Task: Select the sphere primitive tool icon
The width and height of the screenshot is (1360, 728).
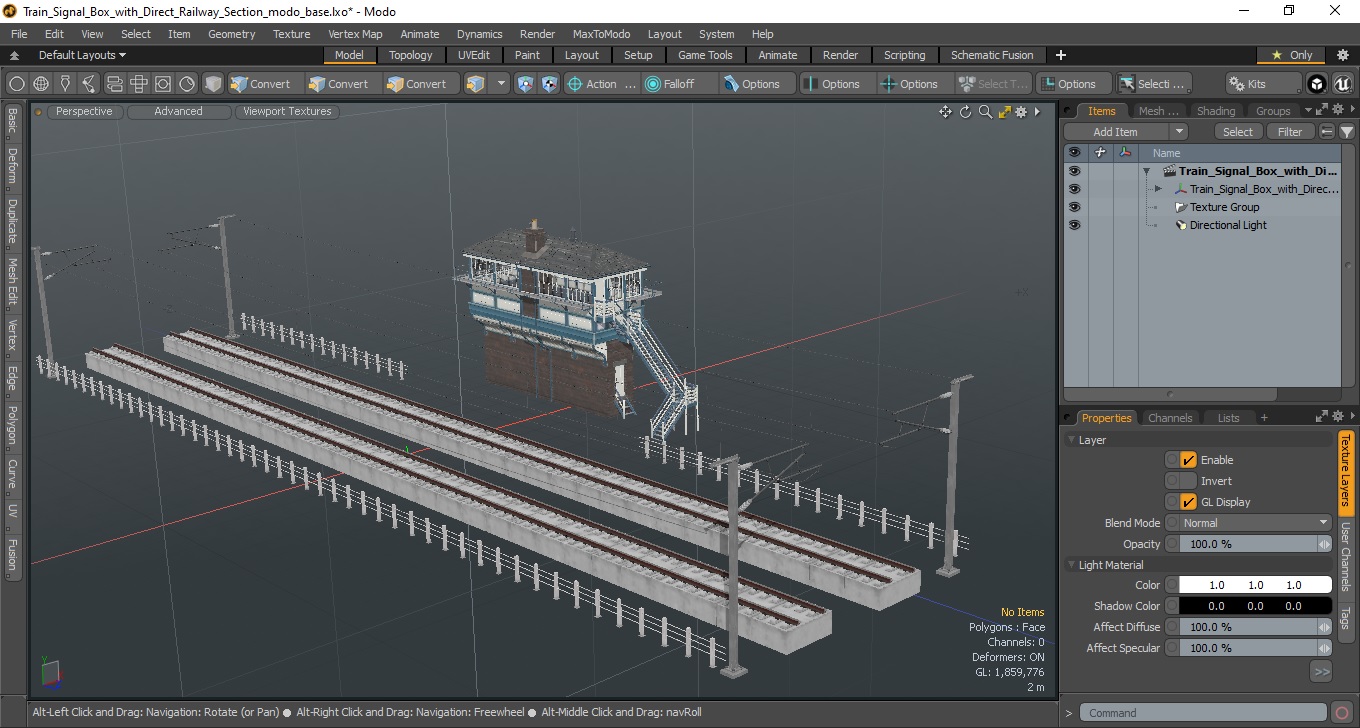Action: click(41, 84)
